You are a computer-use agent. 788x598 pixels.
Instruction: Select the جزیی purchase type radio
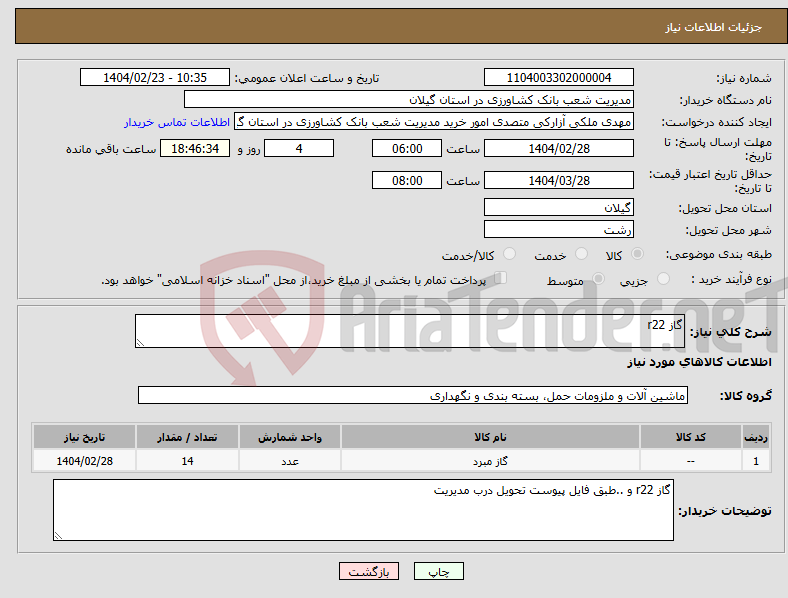[663, 278]
